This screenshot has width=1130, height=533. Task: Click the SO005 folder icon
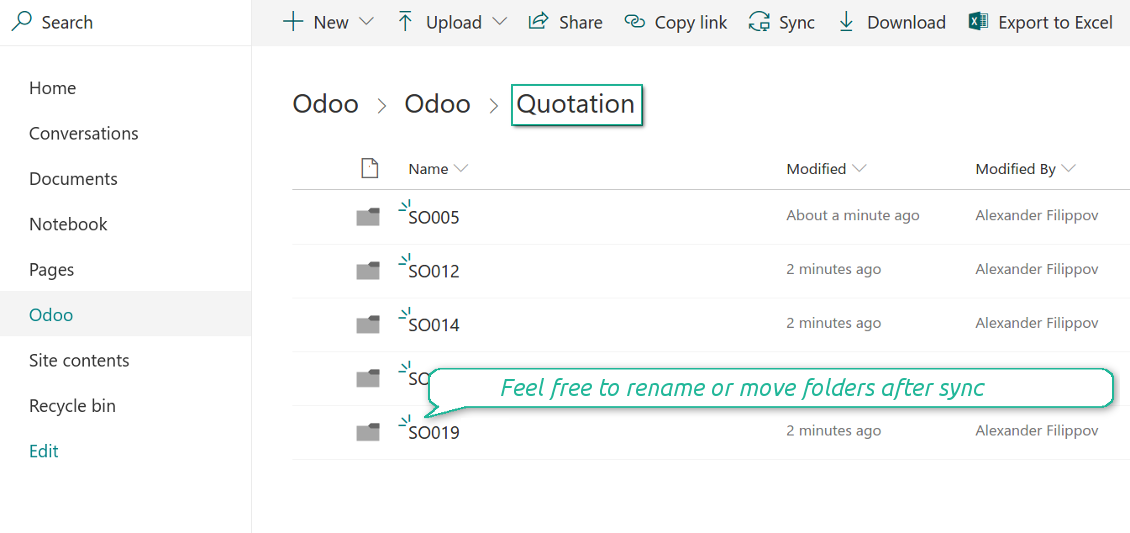point(368,217)
